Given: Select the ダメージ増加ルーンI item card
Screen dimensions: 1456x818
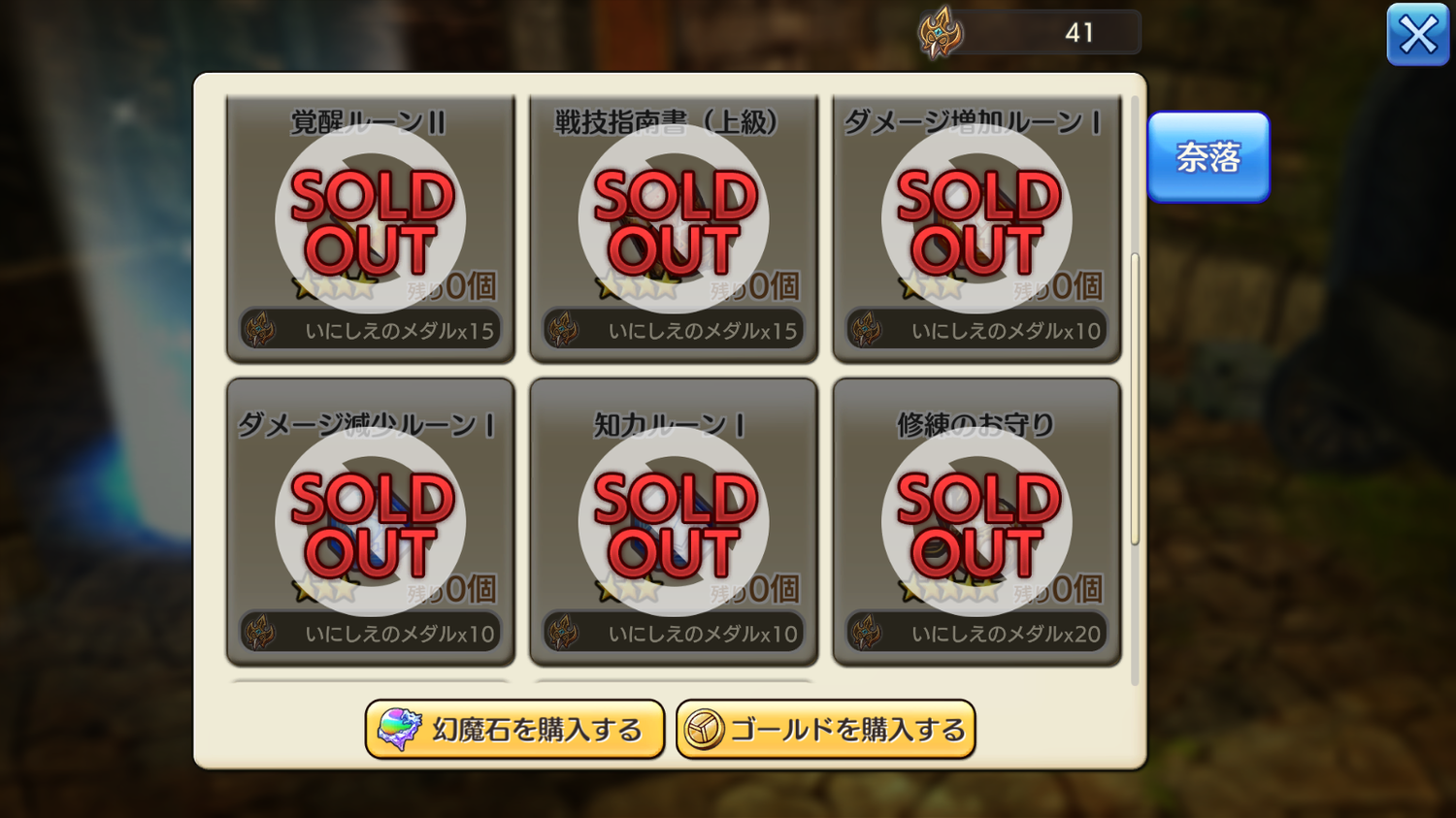Looking at the screenshot, I should (976, 228).
